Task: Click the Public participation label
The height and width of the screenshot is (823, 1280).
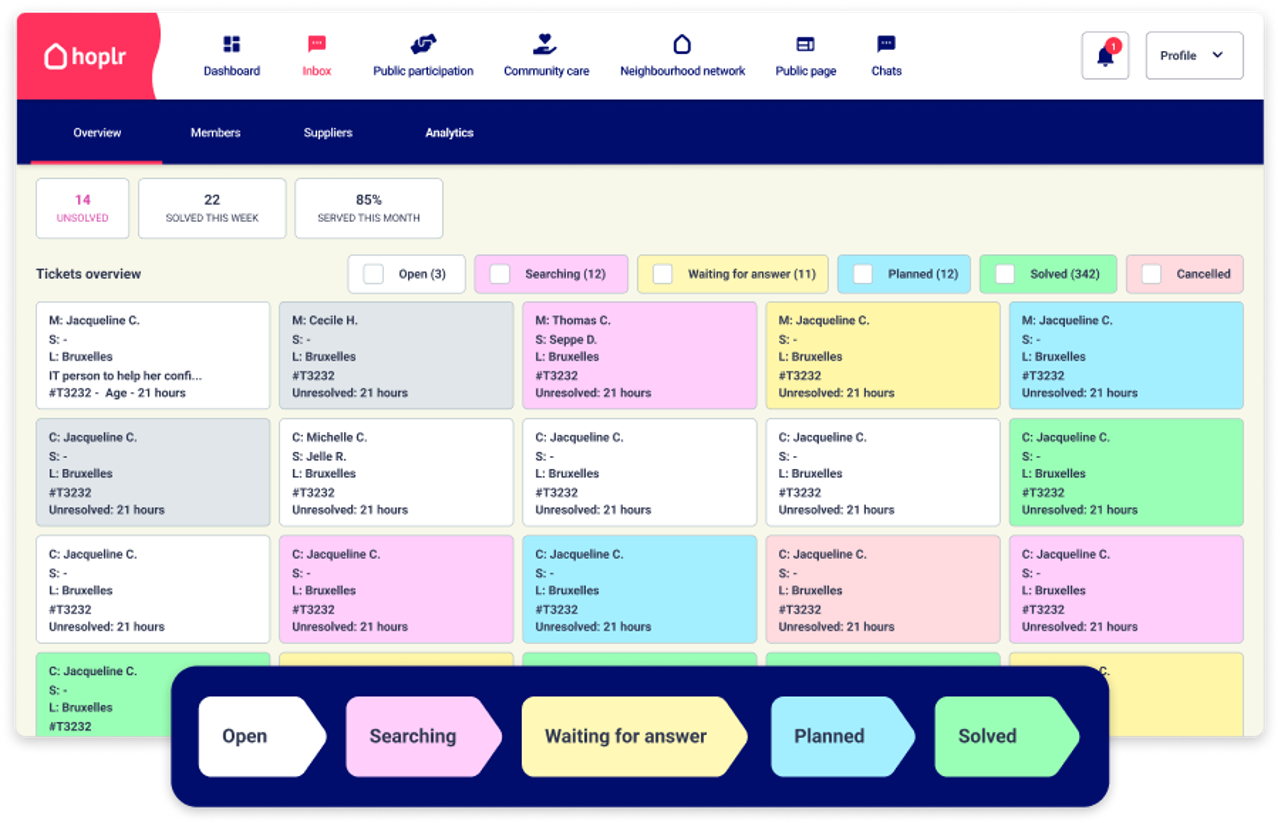Action: click(x=423, y=71)
